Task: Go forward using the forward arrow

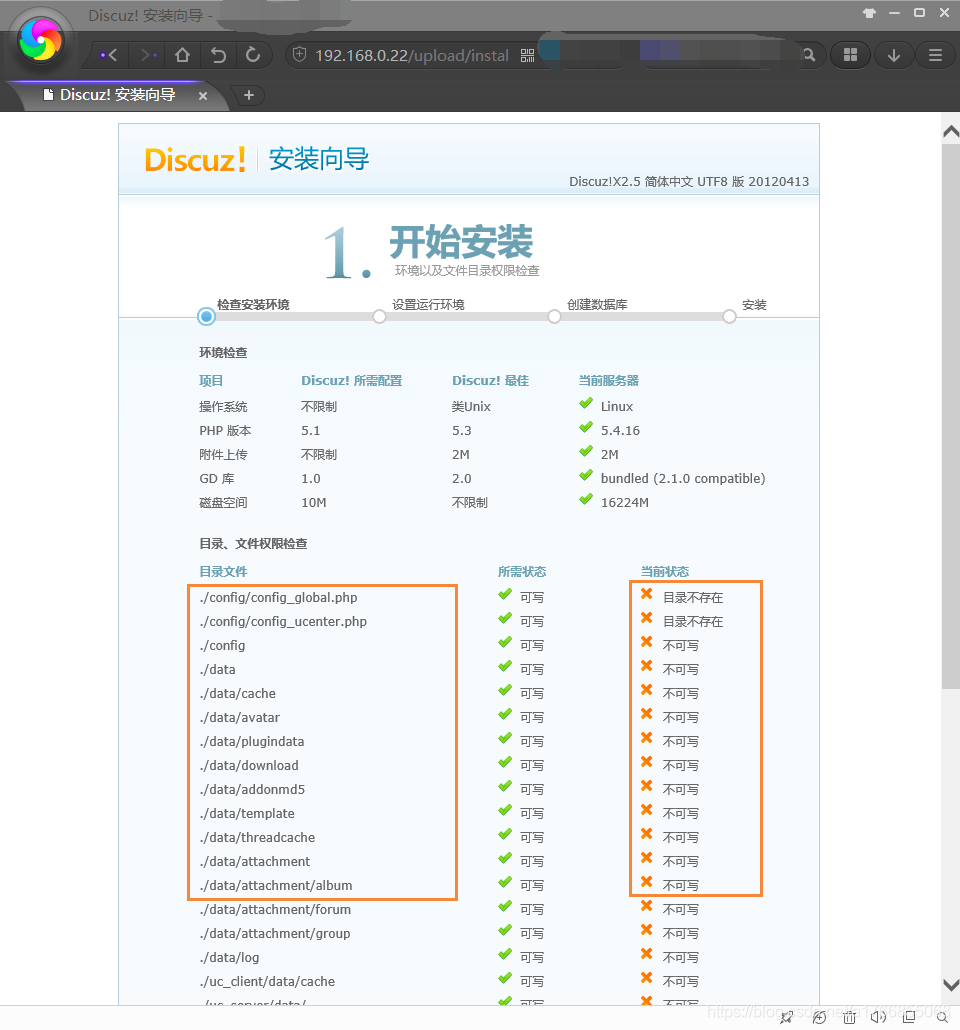Action: click(x=149, y=55)
